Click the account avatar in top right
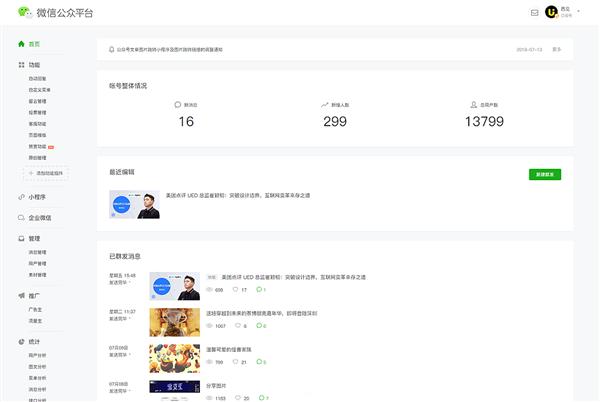Viewport: 600px width, 402px height. coord(551,12)
